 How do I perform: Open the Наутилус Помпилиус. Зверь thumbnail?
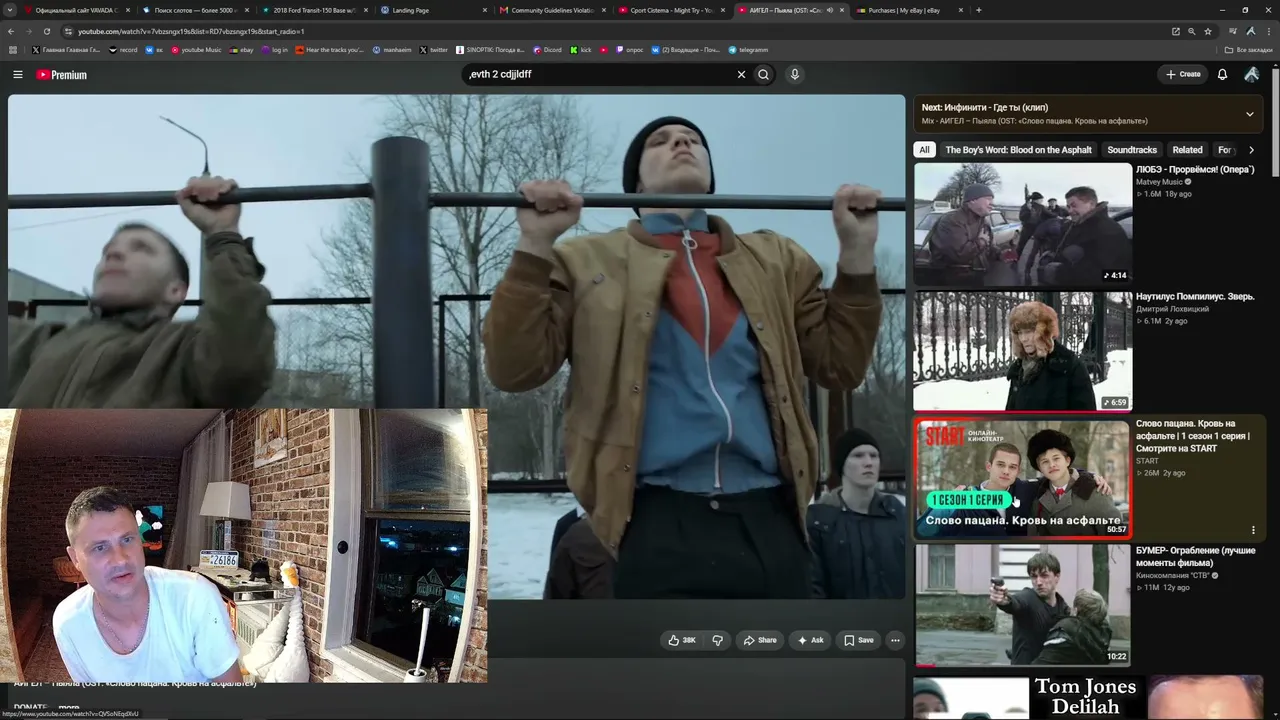1023,351
